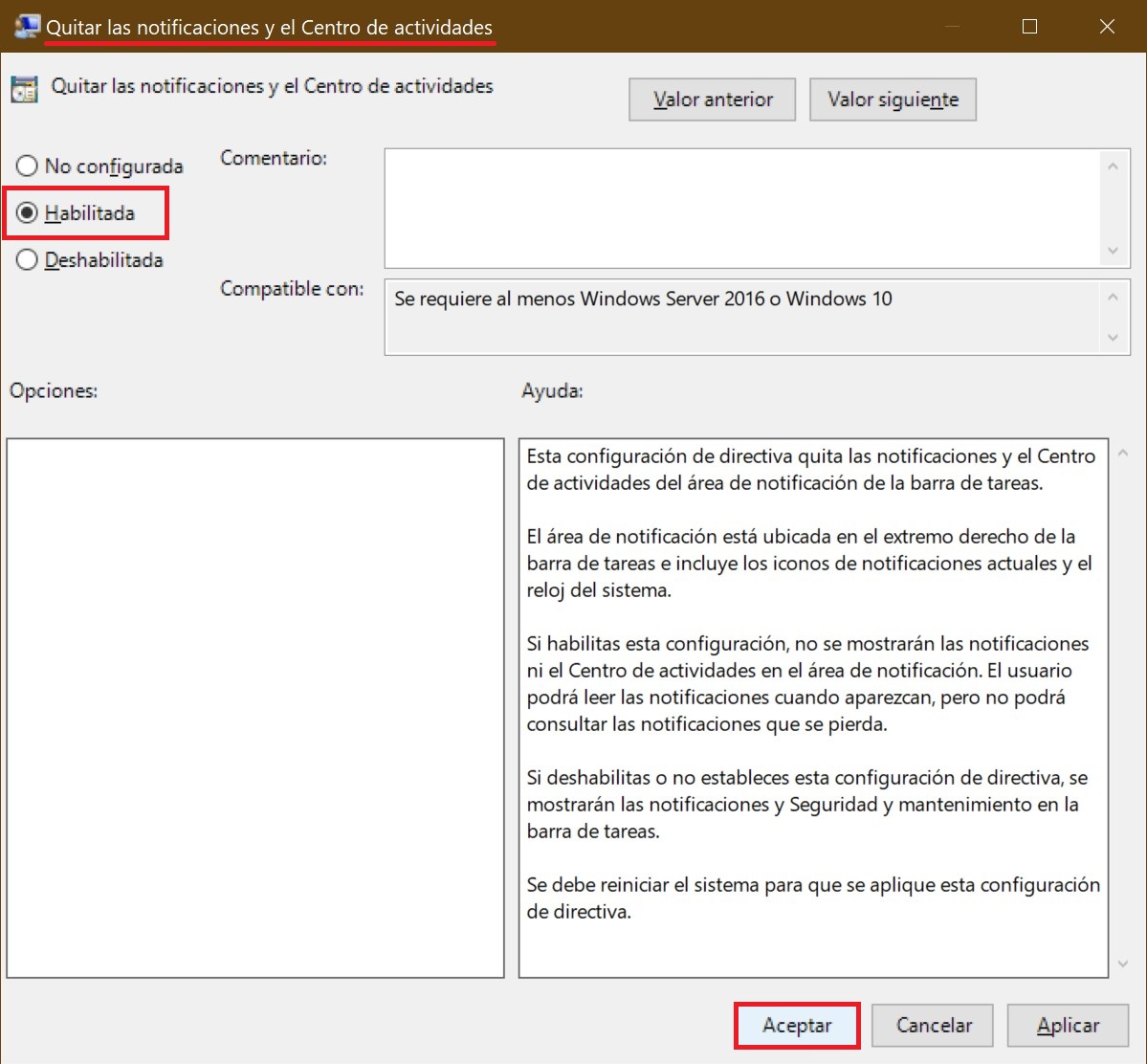
Task: Confirm with the Aceptar button
Action: [797, 1025]
